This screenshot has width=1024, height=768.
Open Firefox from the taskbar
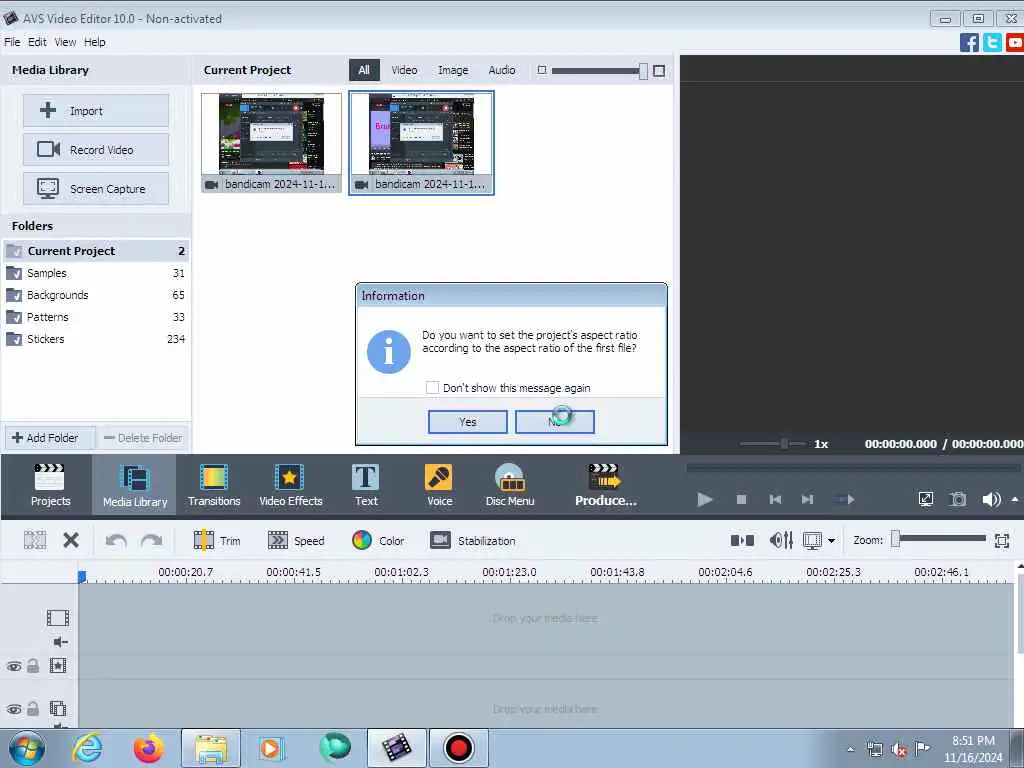[x=149, y=748]
